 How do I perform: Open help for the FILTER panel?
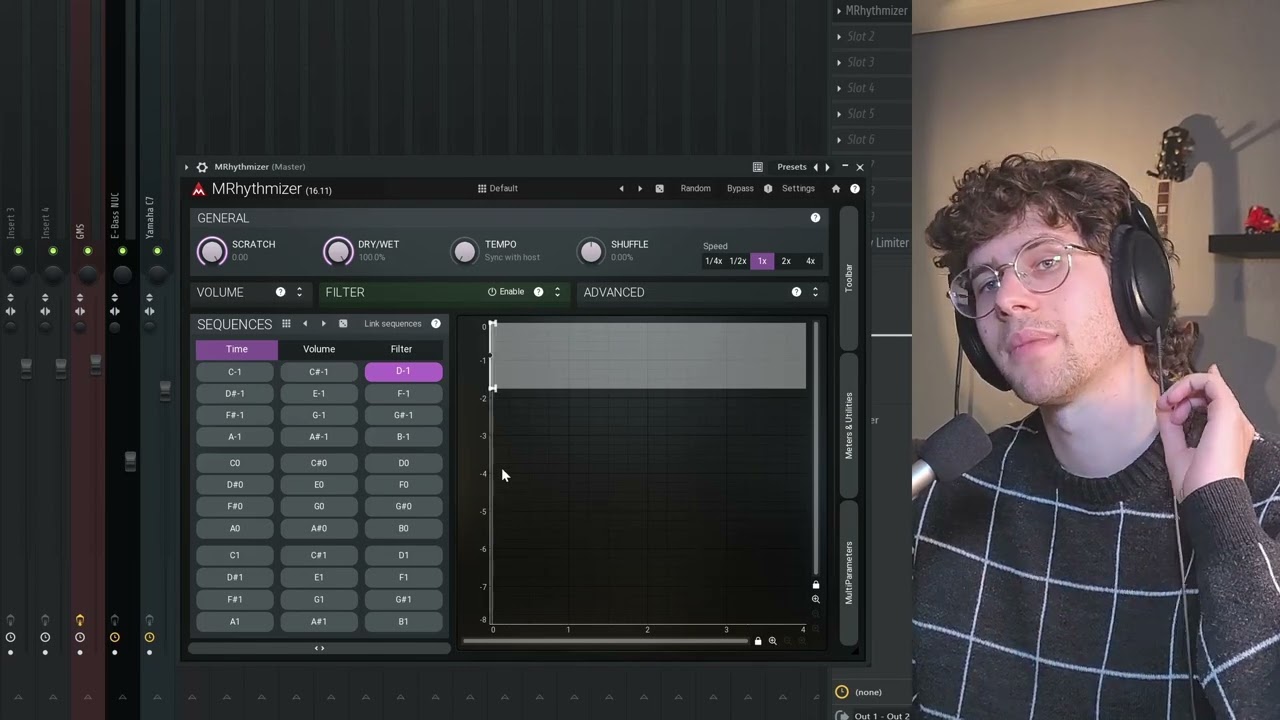tap(538, 292)
